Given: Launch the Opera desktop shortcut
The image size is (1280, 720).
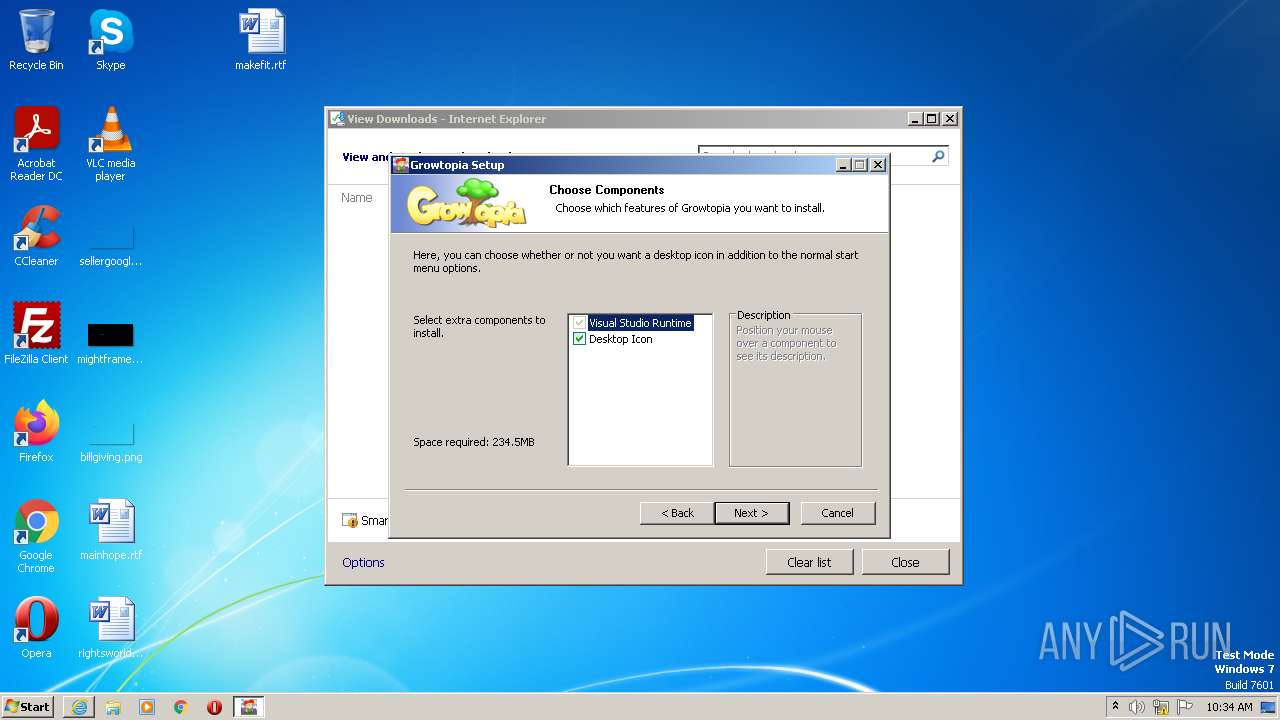Looking at the screenshot, I should tap(36, 628).
